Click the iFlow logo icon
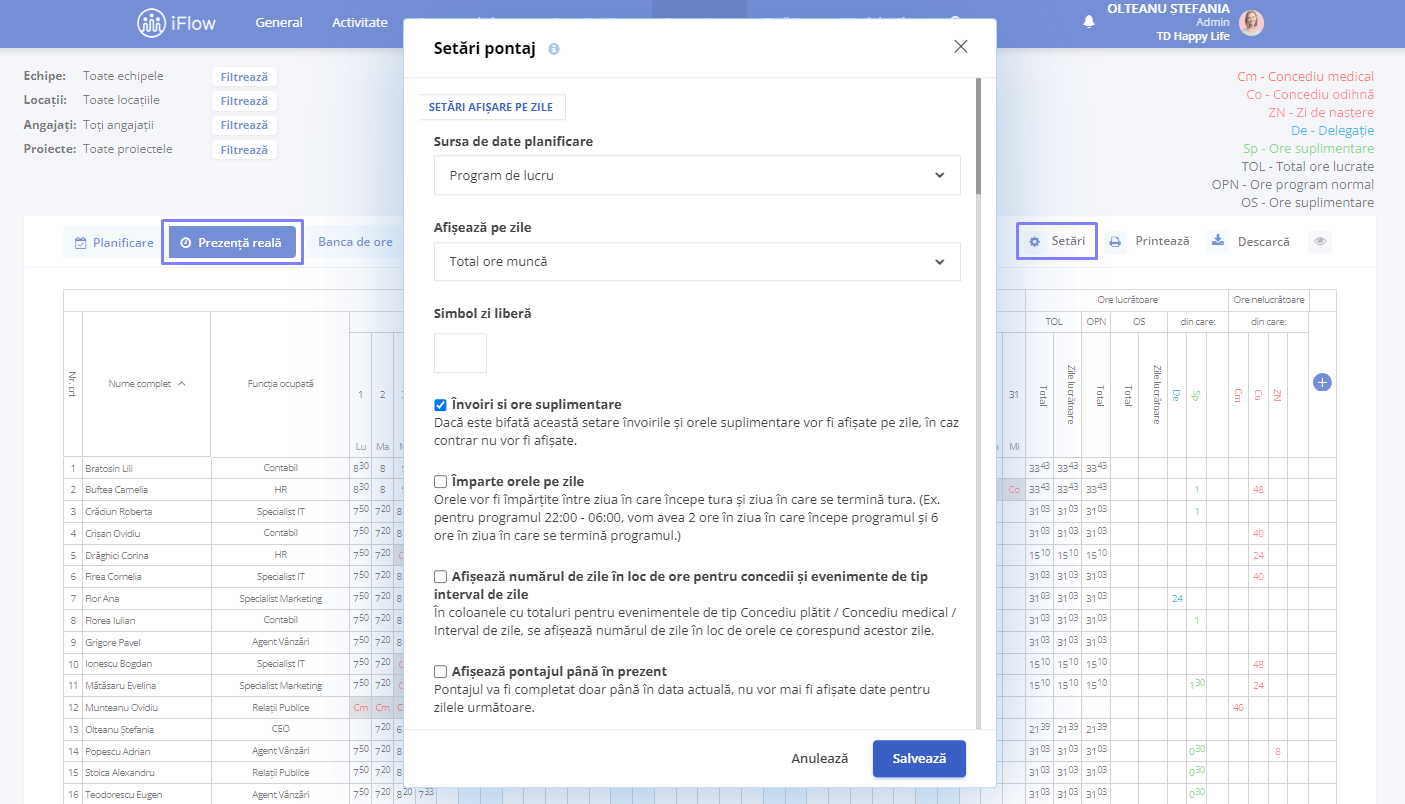Image resolution: width=1405 pixels, height=804 pixels. (151, 23)
